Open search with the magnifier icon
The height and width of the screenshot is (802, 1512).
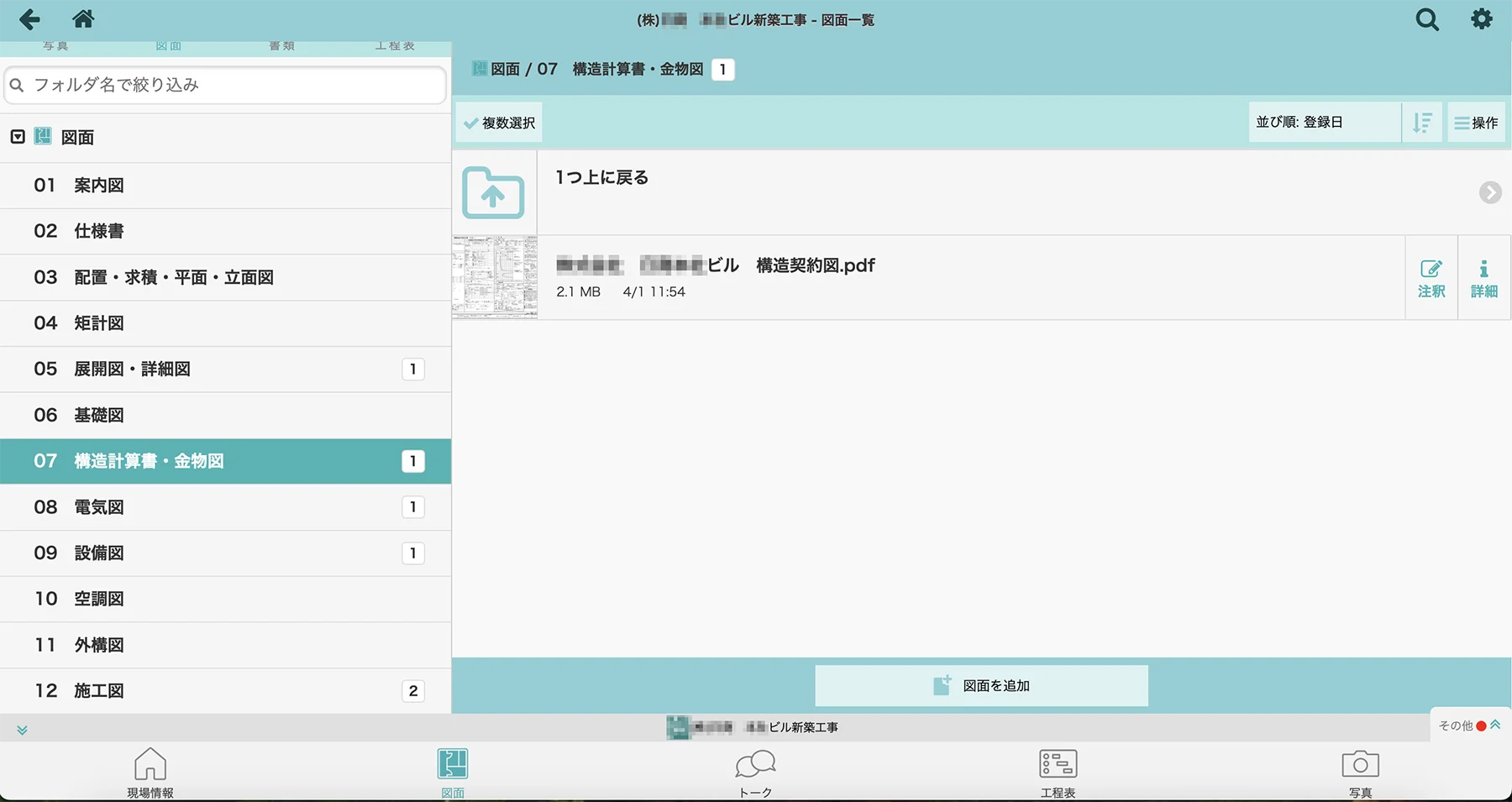coord(1426,19)
